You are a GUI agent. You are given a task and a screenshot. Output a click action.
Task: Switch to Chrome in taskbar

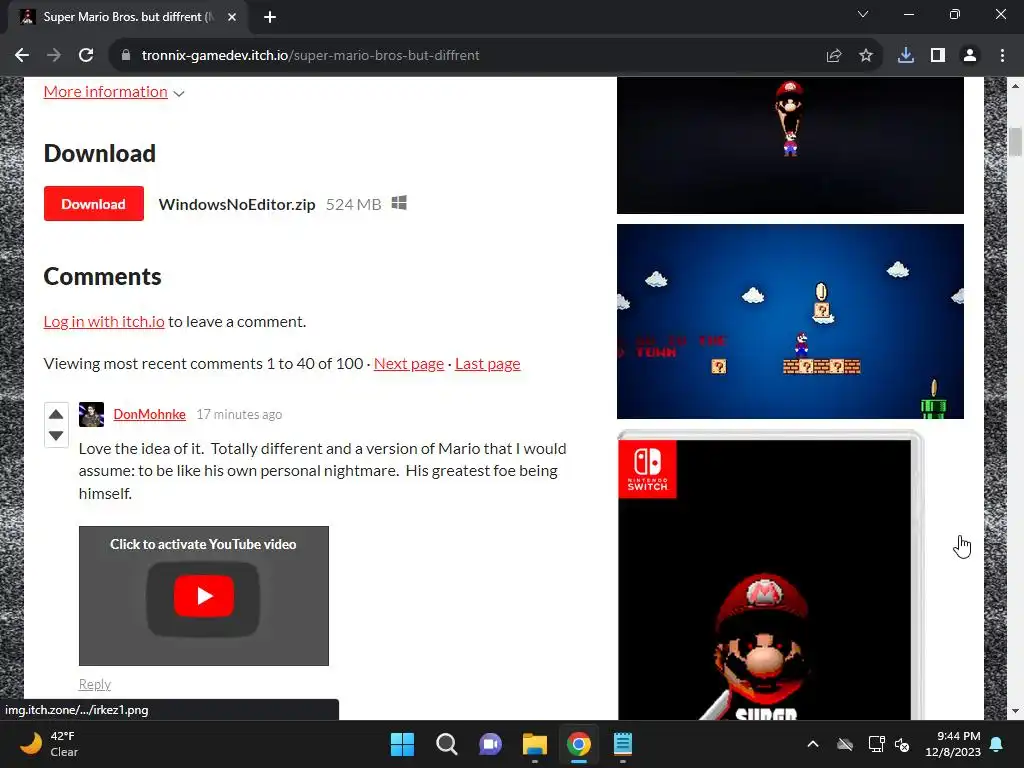click(x=579, y=744)
